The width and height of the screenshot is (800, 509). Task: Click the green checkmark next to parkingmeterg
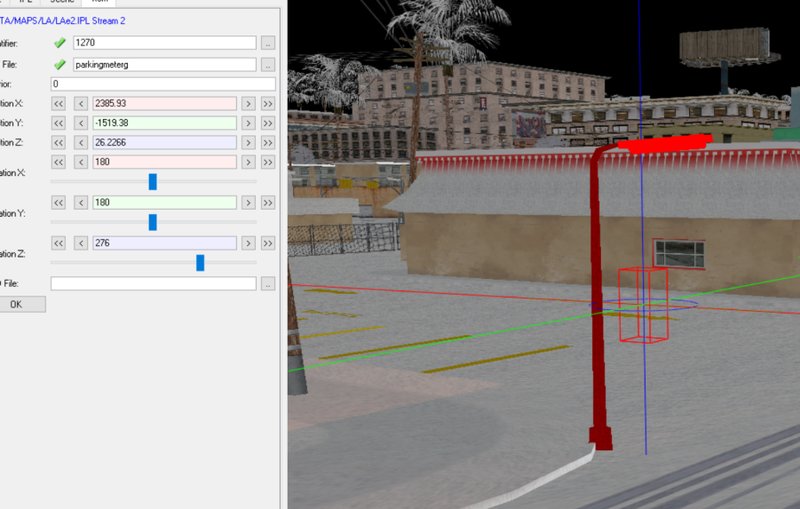pos(60,64)
